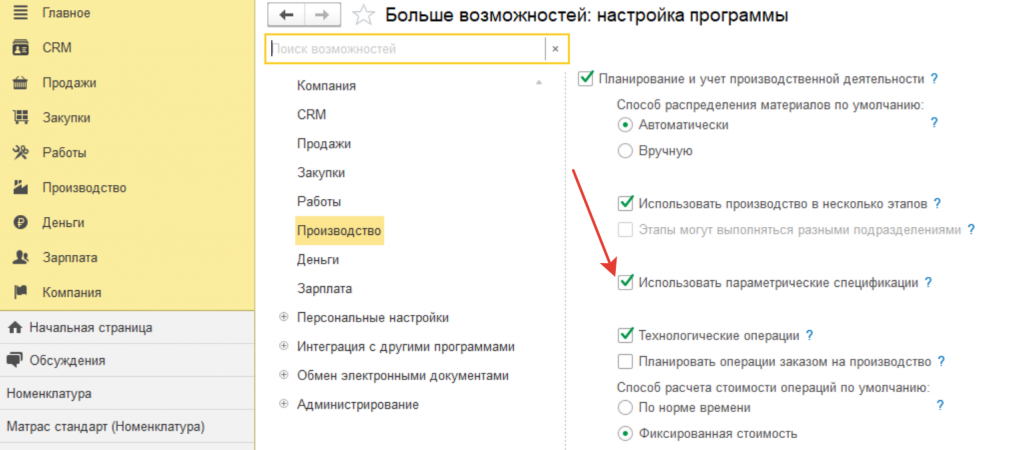Show help for производство в несколько этапов

(937, 203)
